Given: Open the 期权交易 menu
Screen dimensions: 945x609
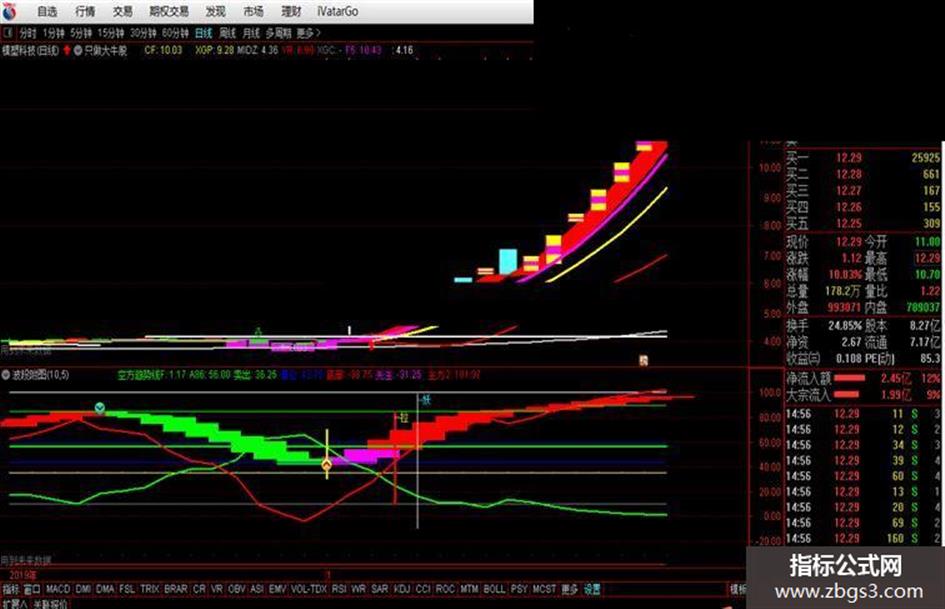Looking at the screenshot, I should pyautogui.click(x=169, y=11).
